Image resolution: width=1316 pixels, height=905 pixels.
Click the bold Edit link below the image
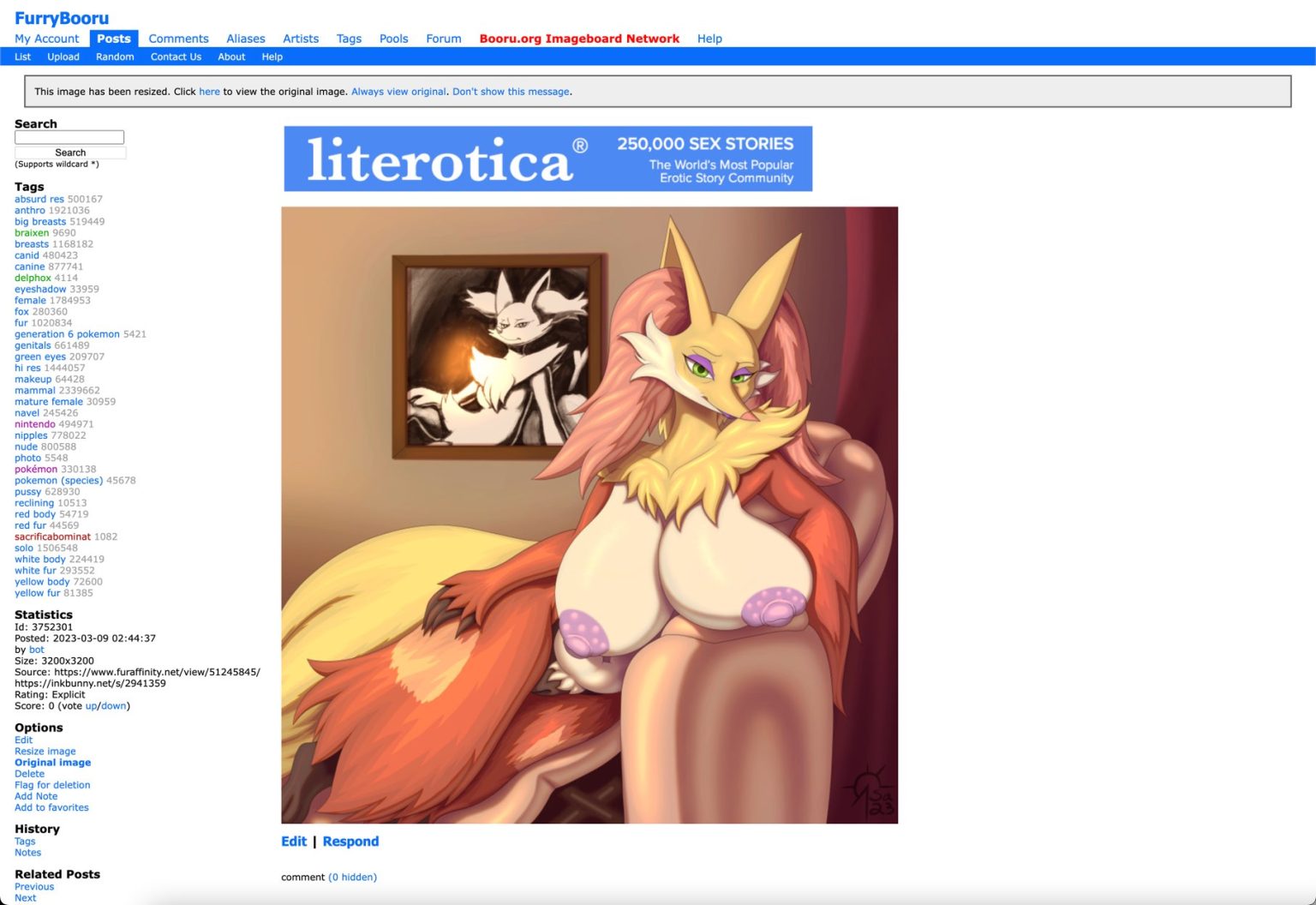(x=294, y=842)
